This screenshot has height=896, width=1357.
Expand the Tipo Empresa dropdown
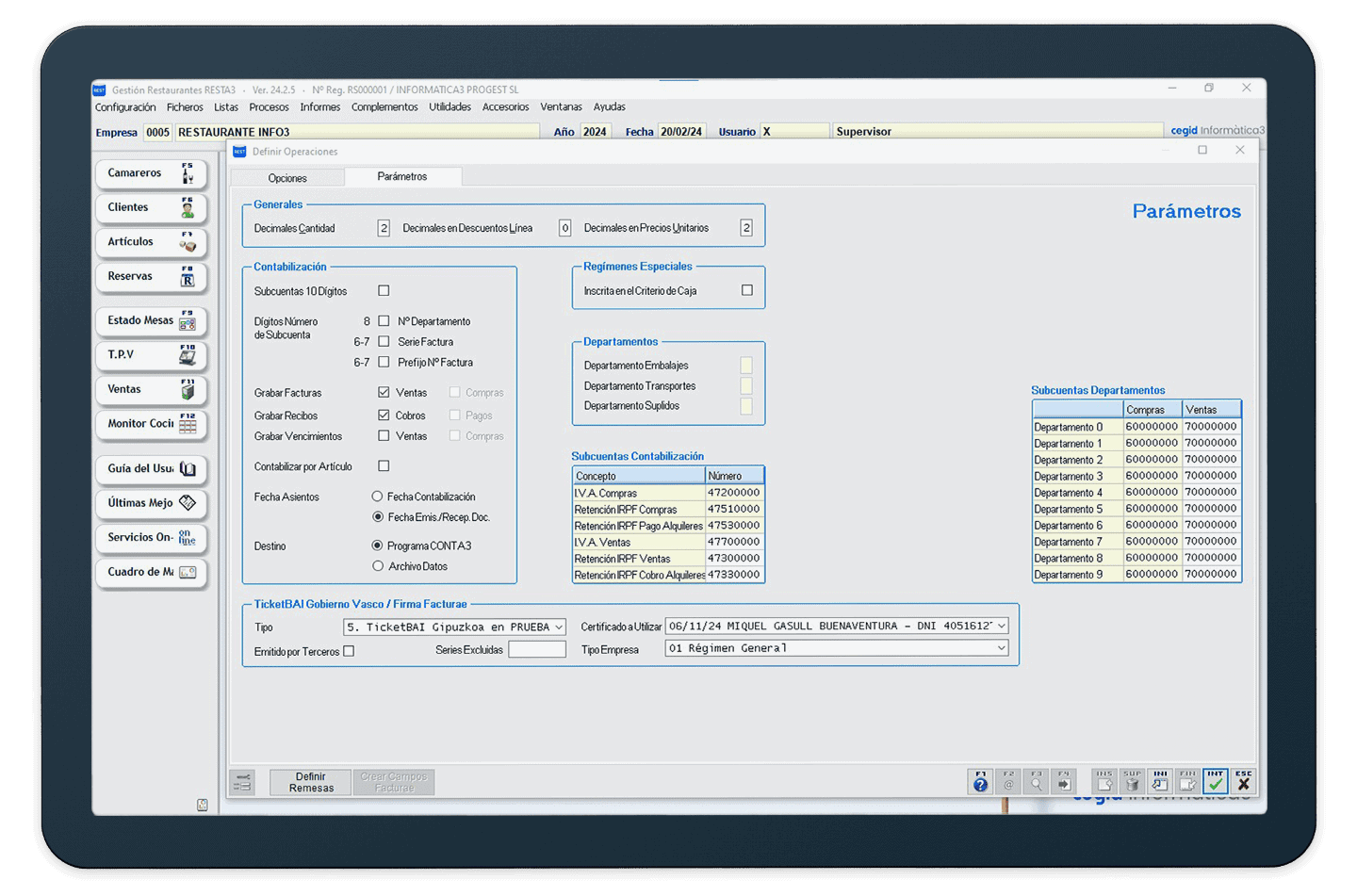point(1002,648)
